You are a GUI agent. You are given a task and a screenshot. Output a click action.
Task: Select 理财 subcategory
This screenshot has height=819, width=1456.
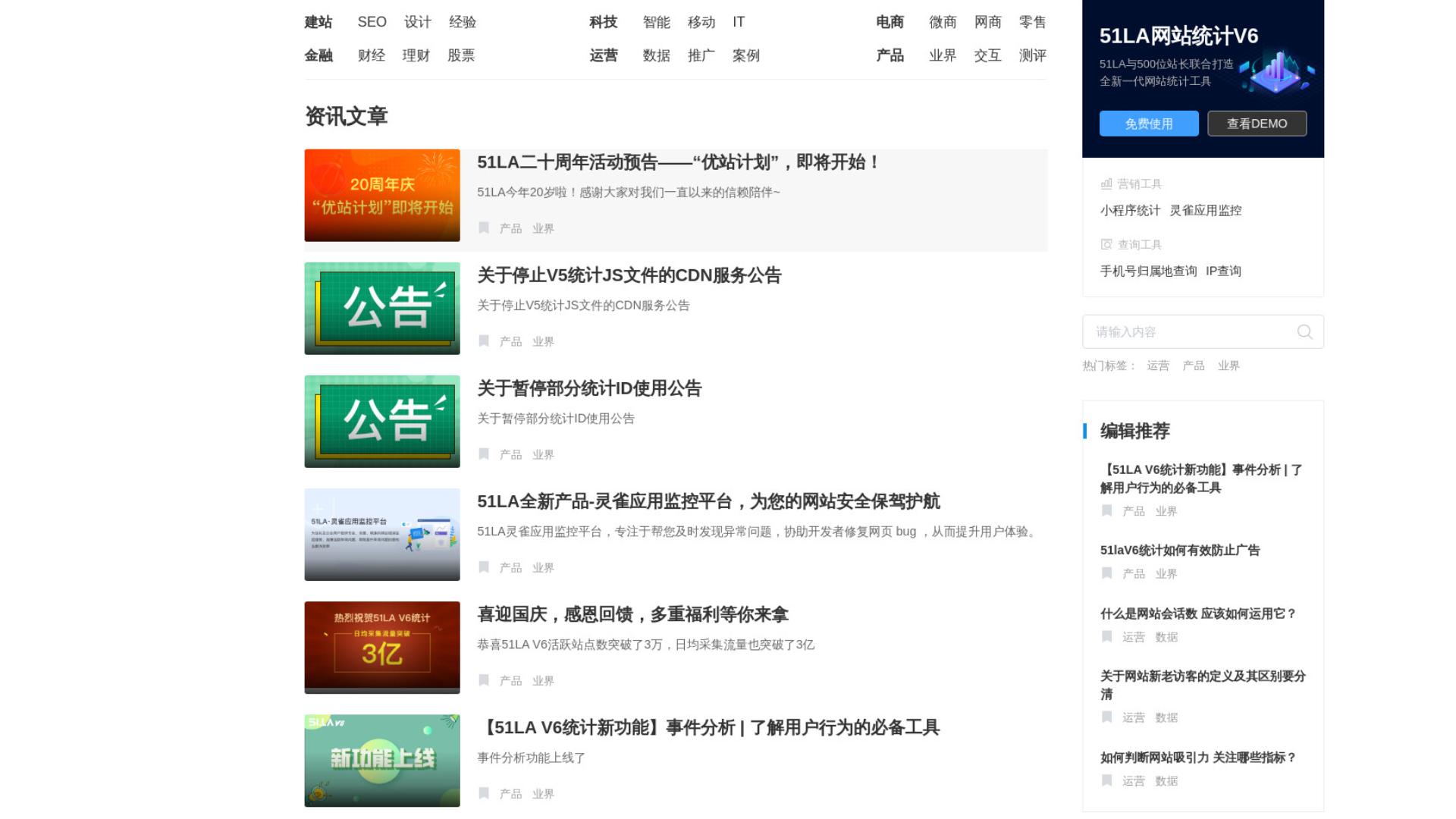[x=416, y=55]
